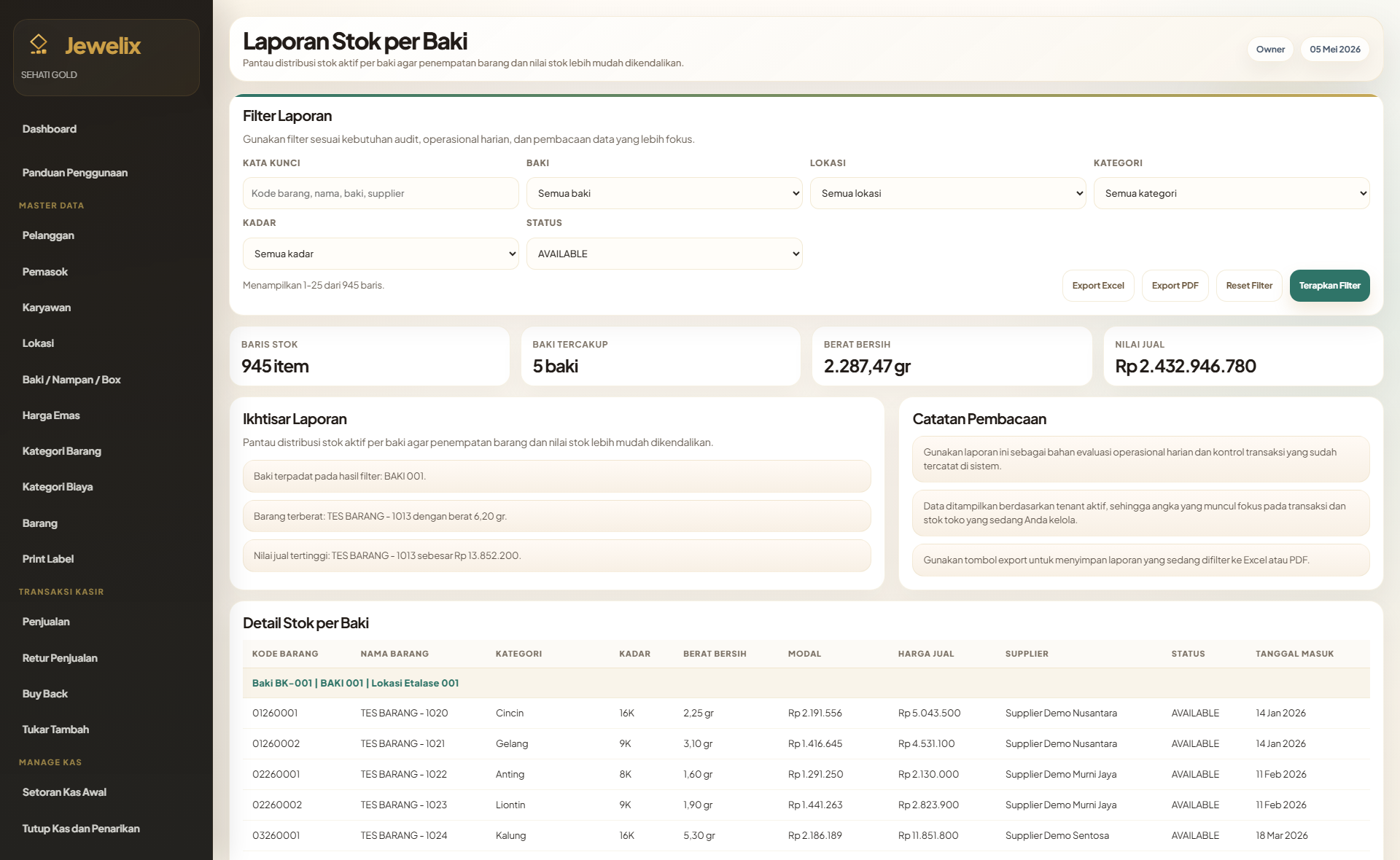Focus the Kata Kunci search field
The height and width of the screenshot is (860, 1400).
pos(381,193)
